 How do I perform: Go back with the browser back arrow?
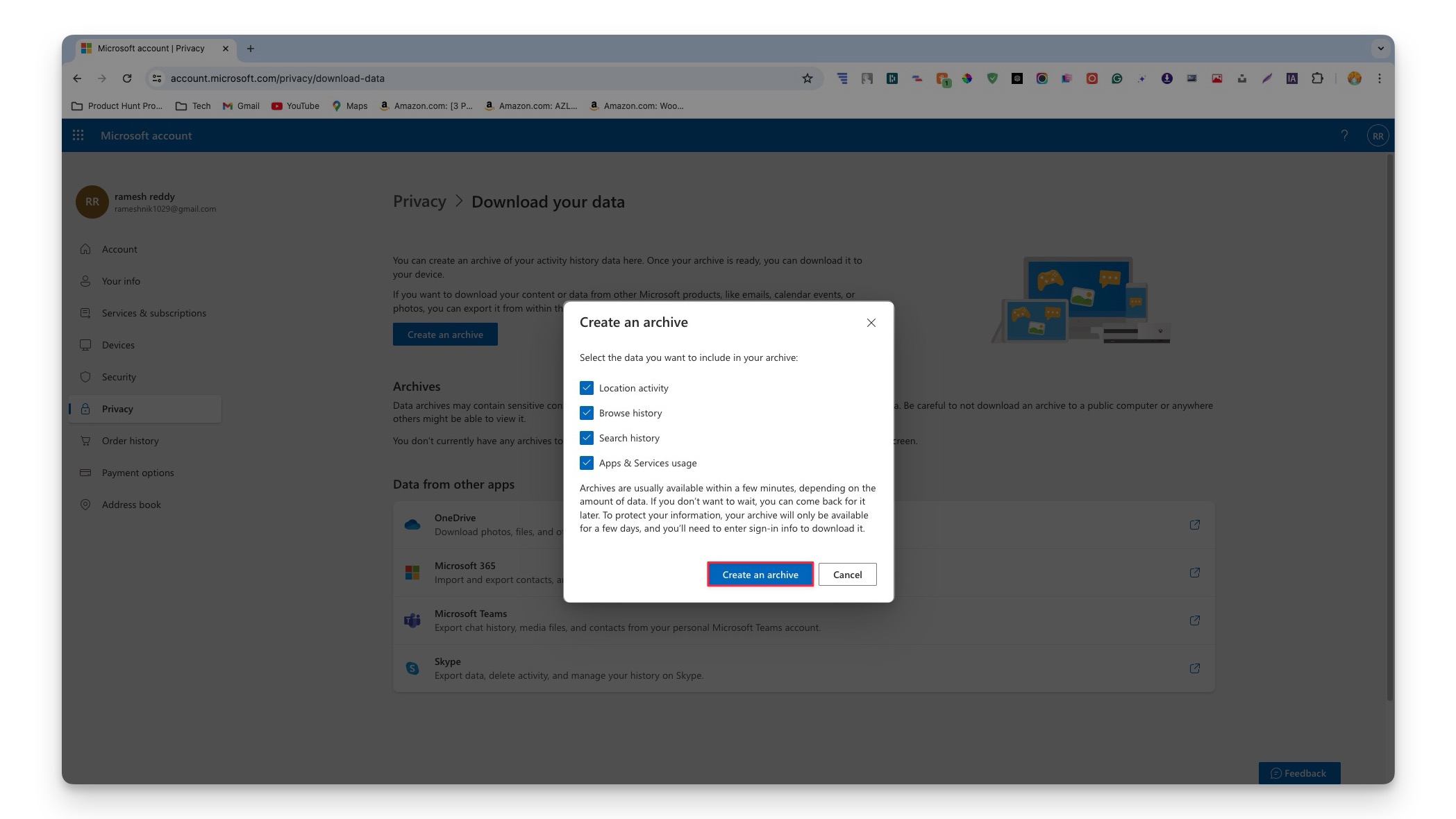[x=77, y=78]
